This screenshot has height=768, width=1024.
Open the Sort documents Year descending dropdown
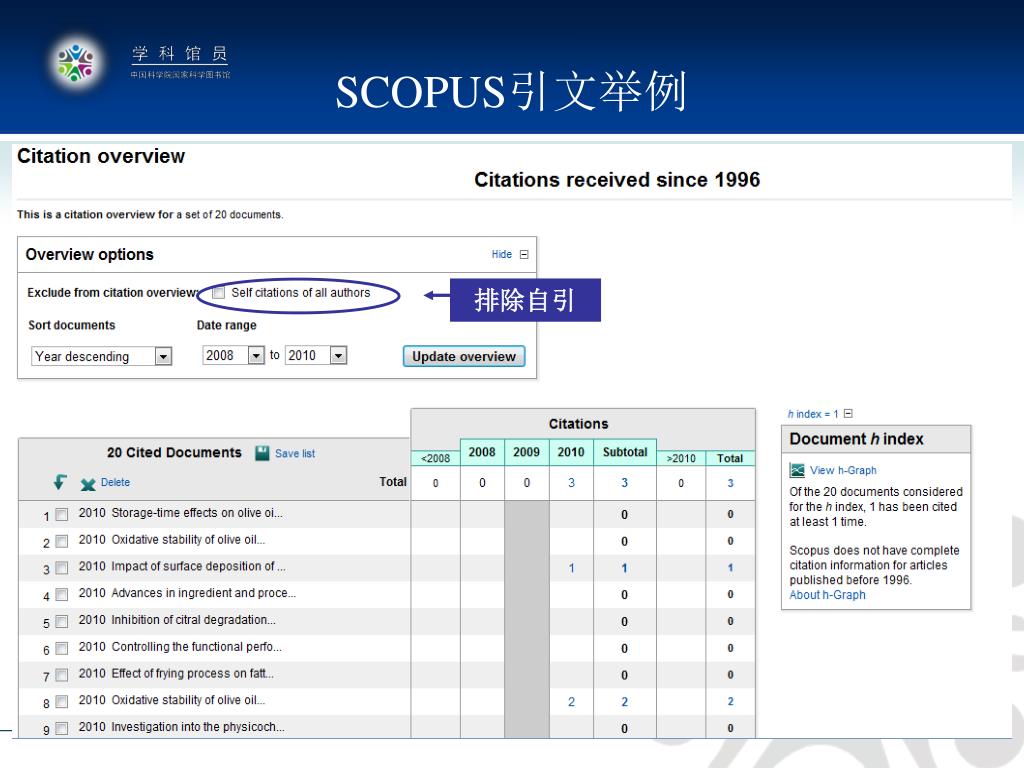[101, 356]
